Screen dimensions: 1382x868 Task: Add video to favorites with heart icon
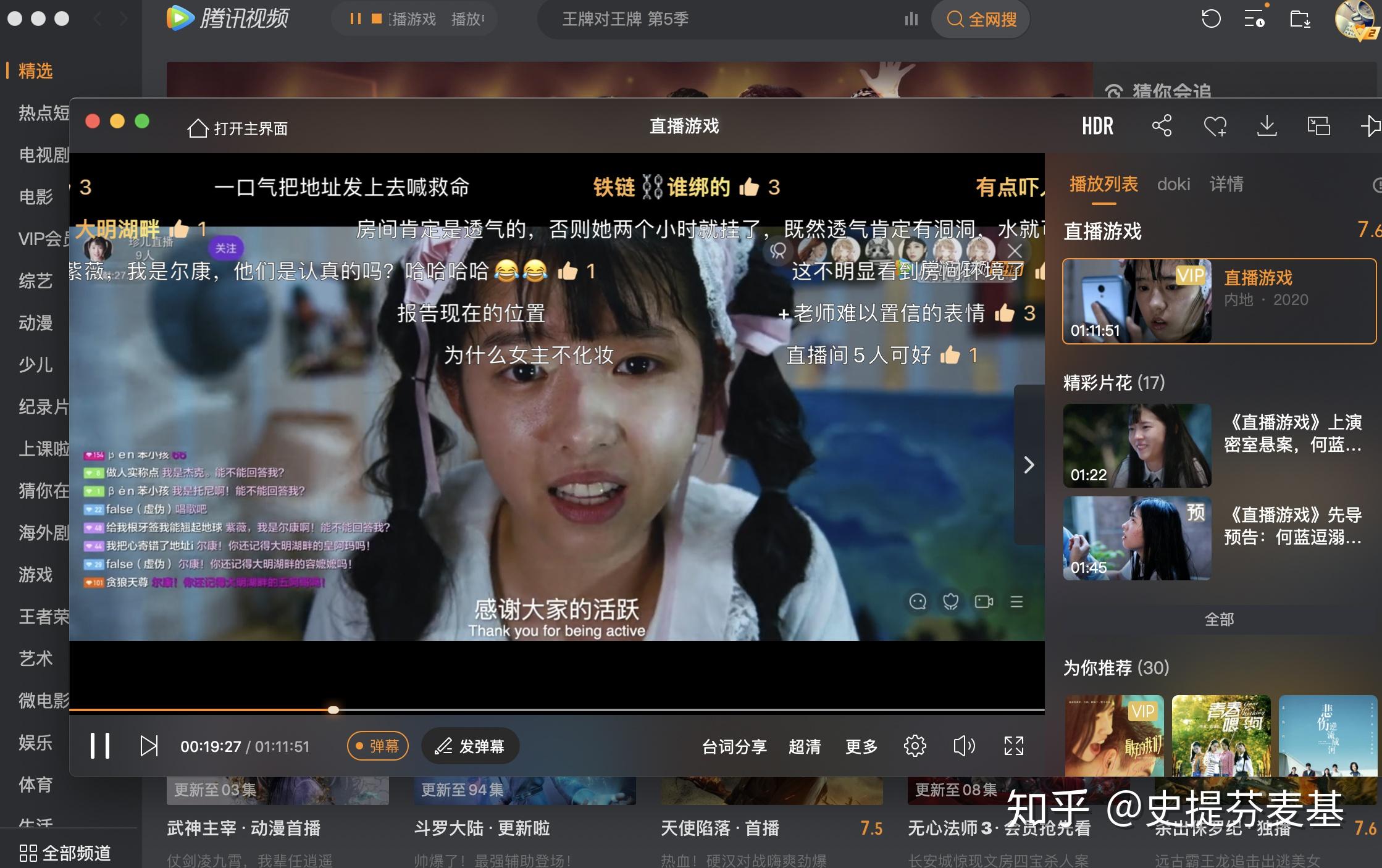(x=1214, y=127)
